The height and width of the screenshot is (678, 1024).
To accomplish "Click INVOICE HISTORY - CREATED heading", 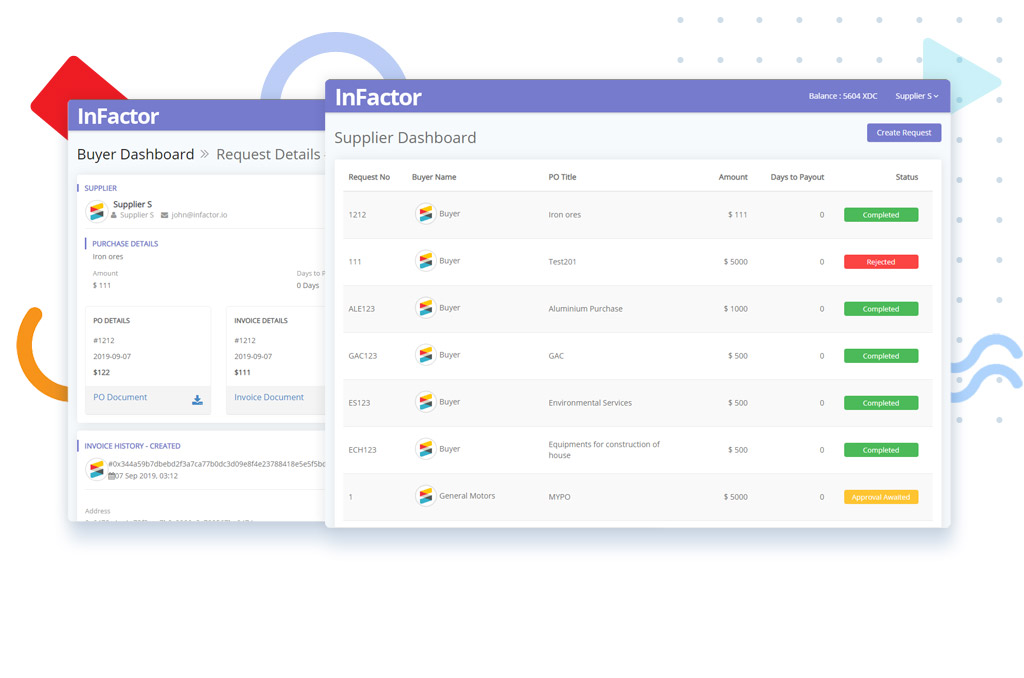I will click(x=132, y=446).
